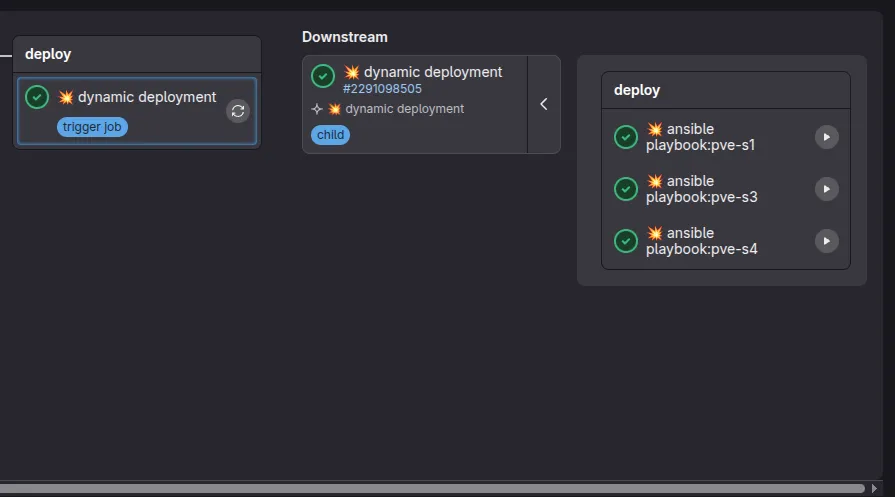Open the ansible playbook:pve-s1 job
The height and width of the screenshot is (497, 895).
click(700, 137)
